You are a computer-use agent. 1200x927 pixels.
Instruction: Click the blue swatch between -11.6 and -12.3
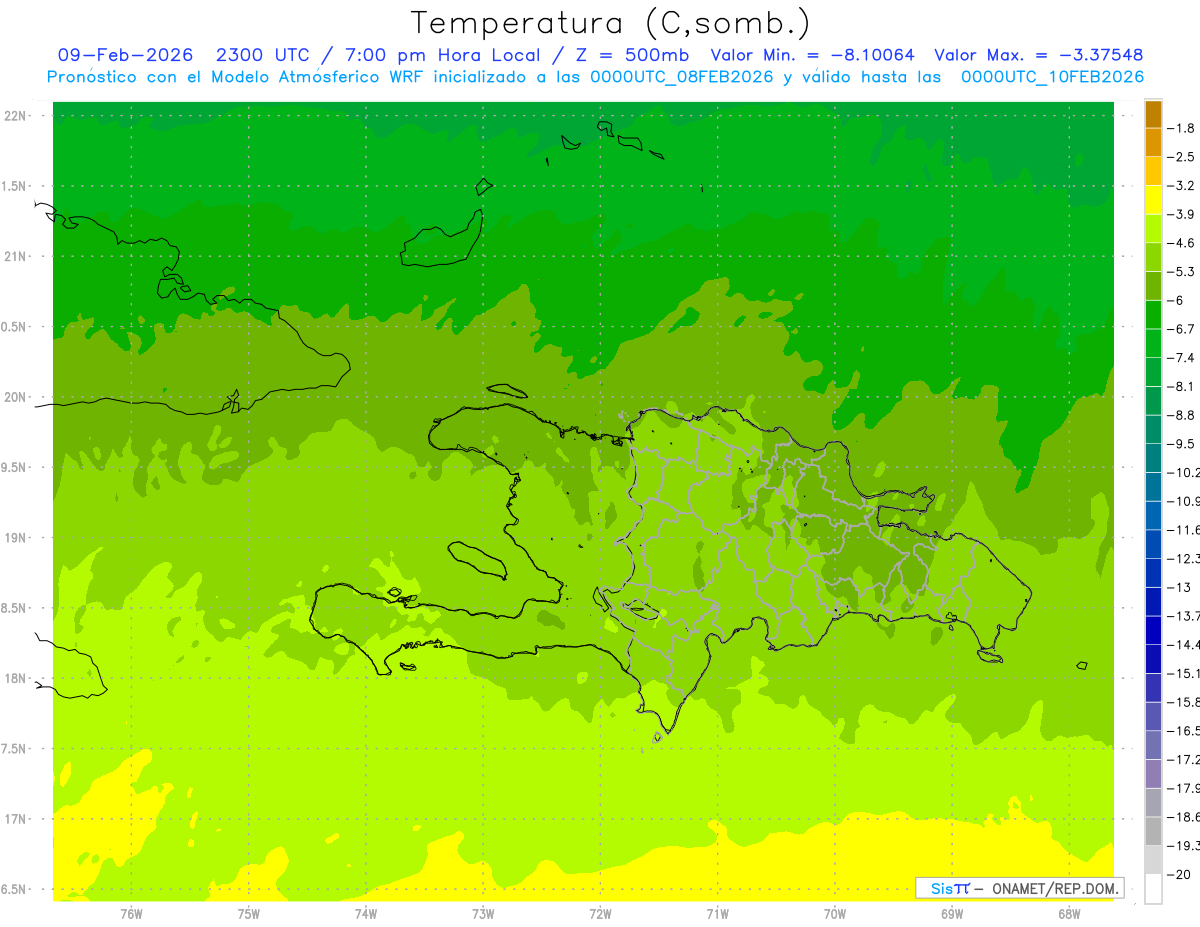[x=1153, y=544]
